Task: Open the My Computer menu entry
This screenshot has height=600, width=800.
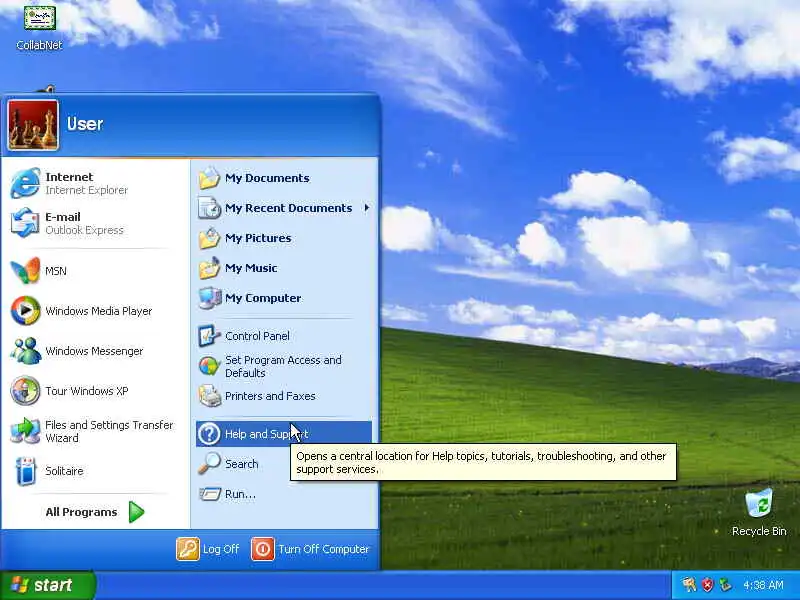Action: [284, 298]
